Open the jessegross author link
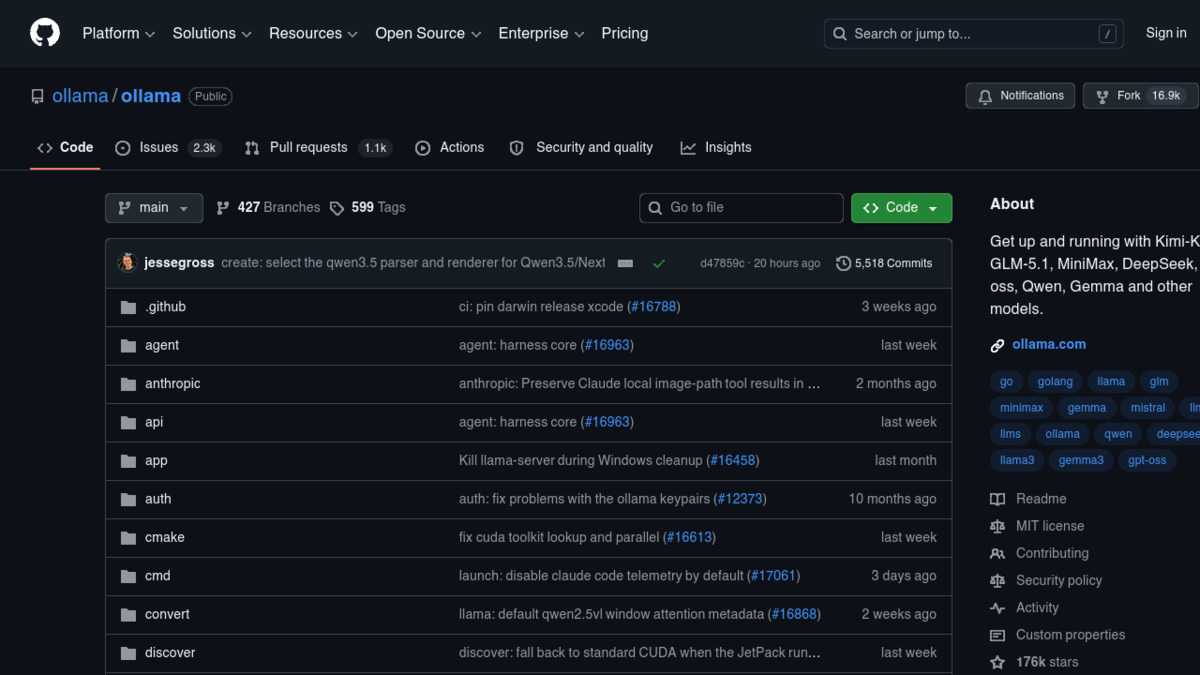The height and width of the screenshot is (675, 1200). (x=179, y=263)
